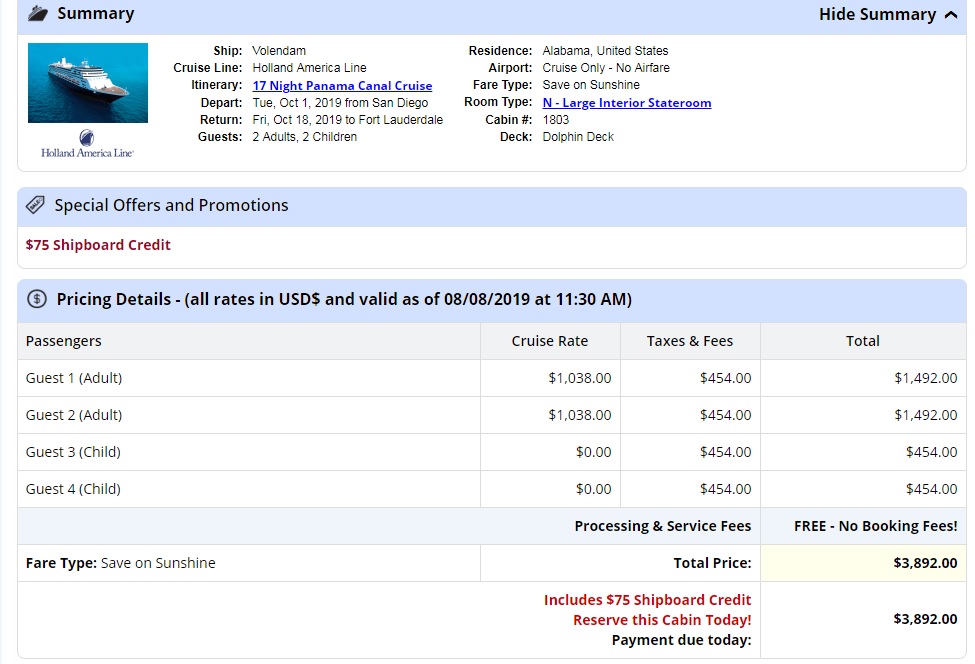This screenshot has height=664, width=975.
Task: Click FREE - No Booking Fees! text
Action: tap(876, 526)
